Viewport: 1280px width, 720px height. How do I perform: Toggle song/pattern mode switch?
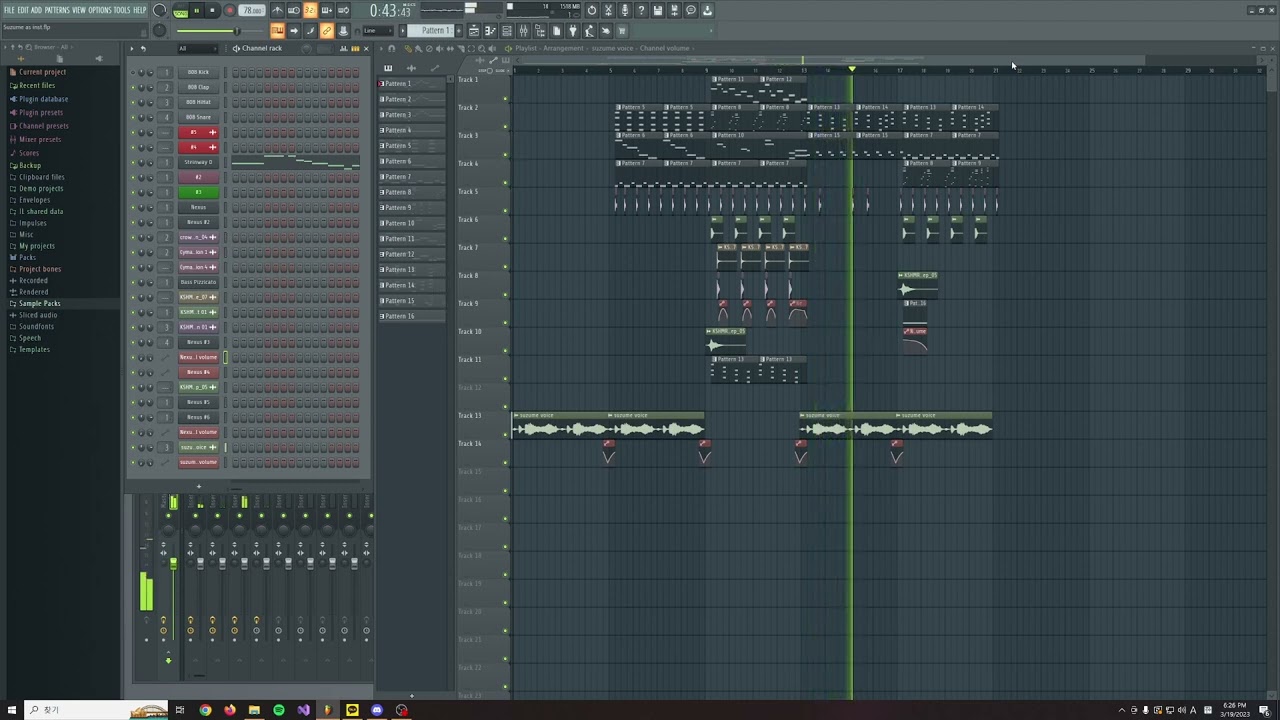click(181, 10)
